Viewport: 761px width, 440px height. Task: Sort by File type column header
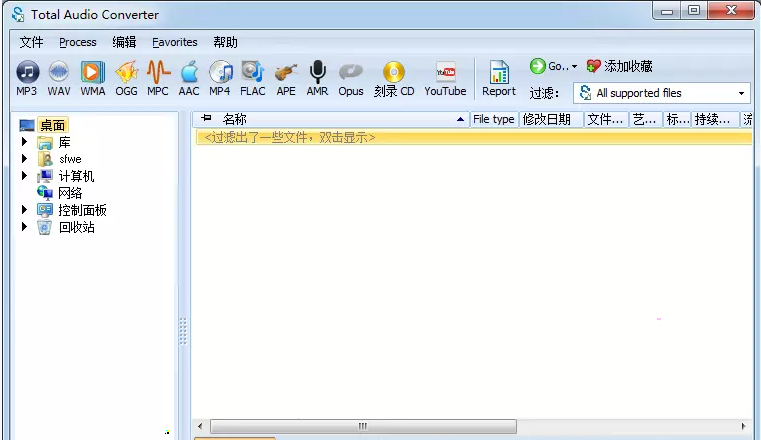[x=494, y=119]
